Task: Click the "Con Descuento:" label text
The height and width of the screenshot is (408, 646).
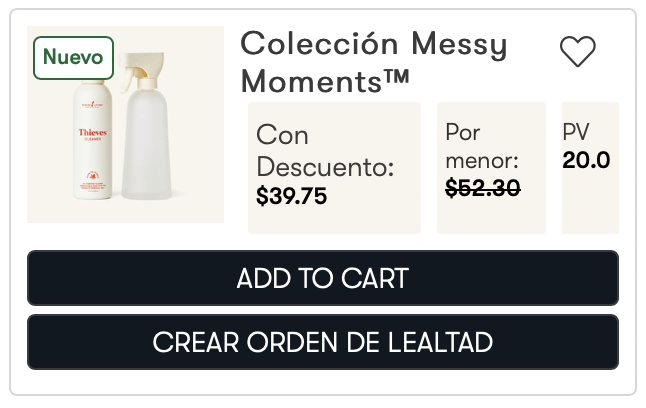Action: pyautogui.click(x=325, y=150)
